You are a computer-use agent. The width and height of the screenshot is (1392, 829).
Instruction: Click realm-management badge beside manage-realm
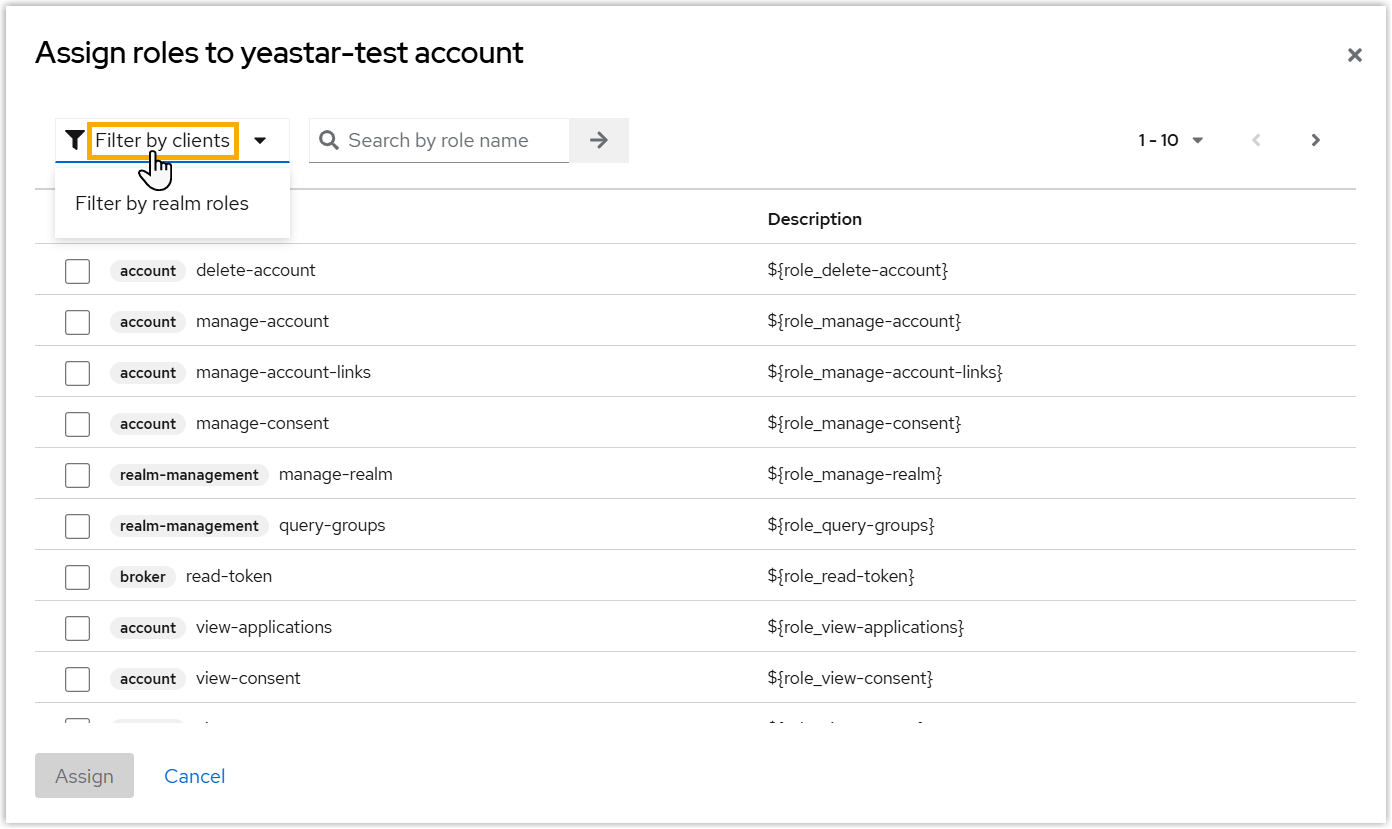point(189,475)
